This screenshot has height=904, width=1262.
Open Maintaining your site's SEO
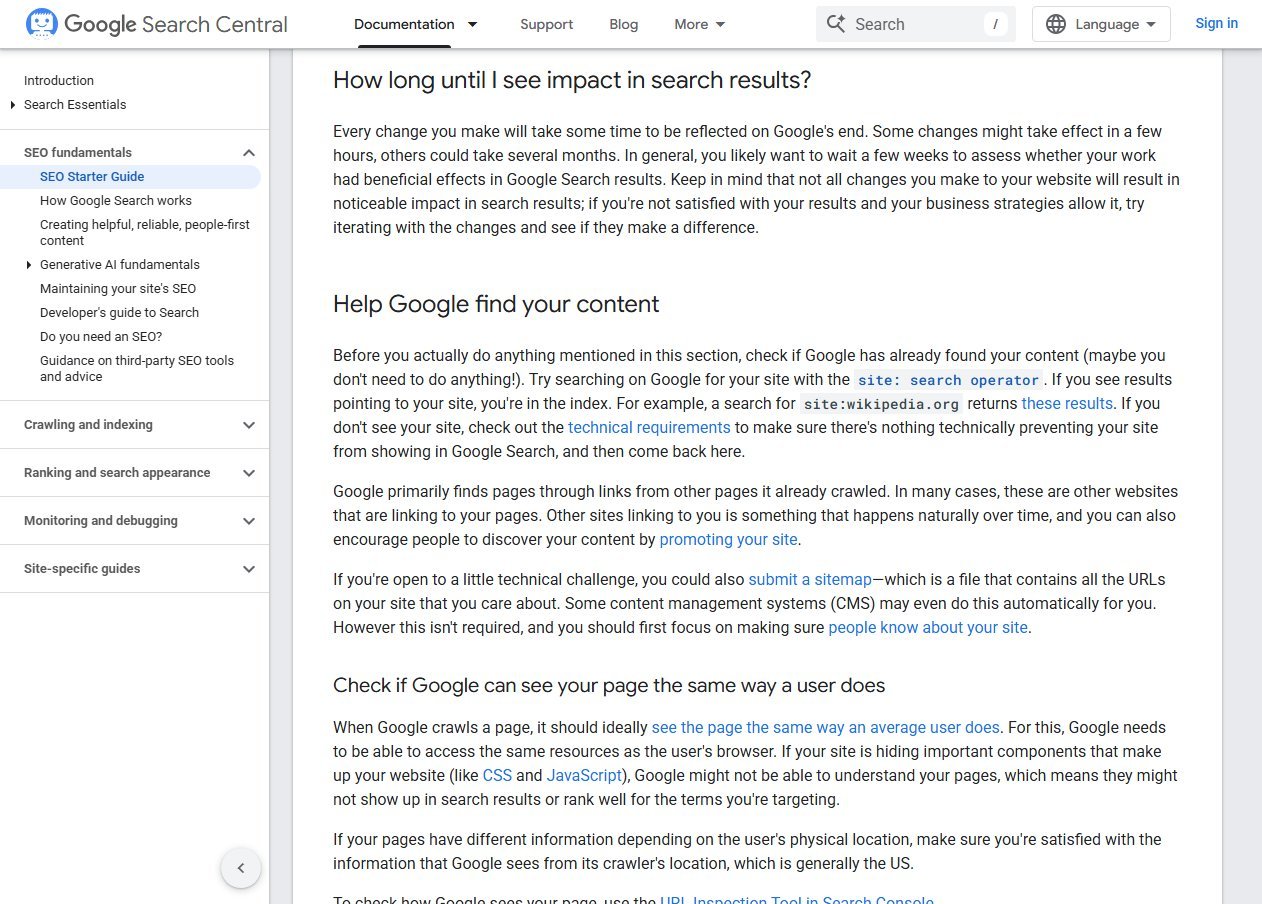118,289
